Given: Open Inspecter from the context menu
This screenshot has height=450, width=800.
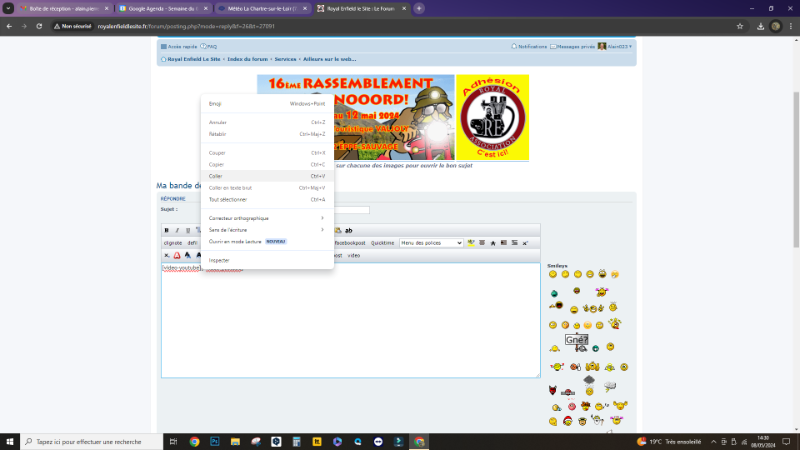Looking at the screenshot, I should [x=267, y=260].
